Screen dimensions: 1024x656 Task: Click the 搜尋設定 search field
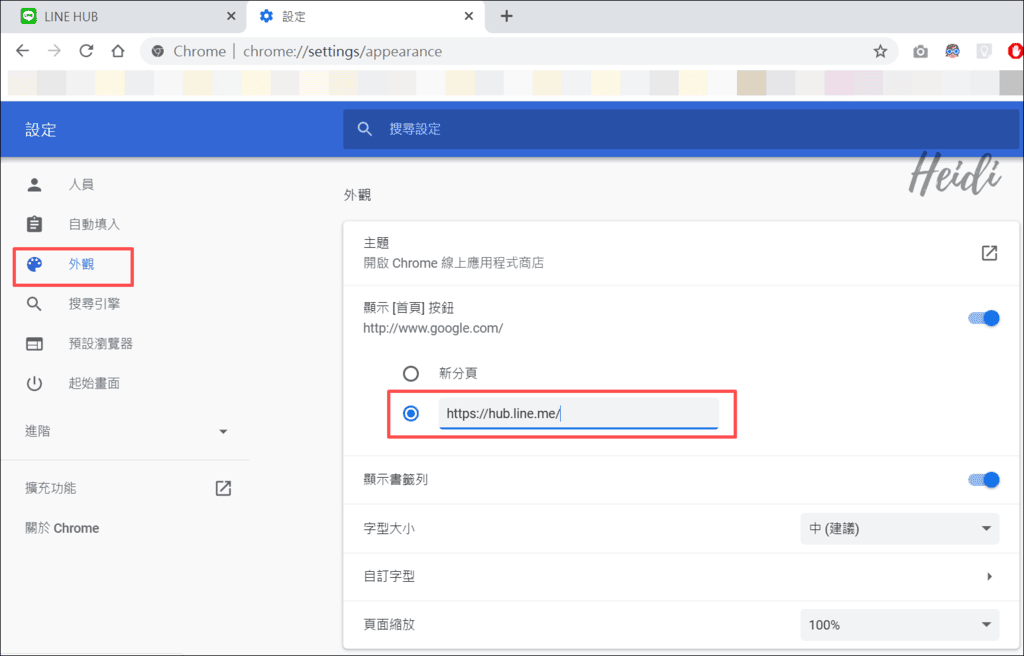[x=680, y=129]
